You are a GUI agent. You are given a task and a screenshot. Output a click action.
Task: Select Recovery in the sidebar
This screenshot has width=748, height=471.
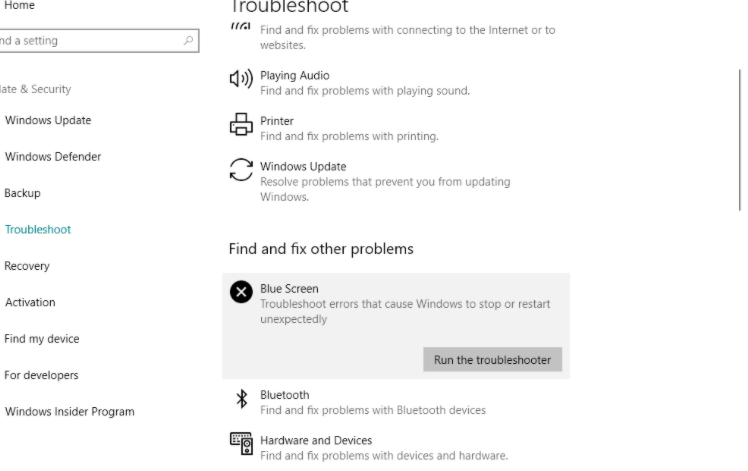click(27, 266)
